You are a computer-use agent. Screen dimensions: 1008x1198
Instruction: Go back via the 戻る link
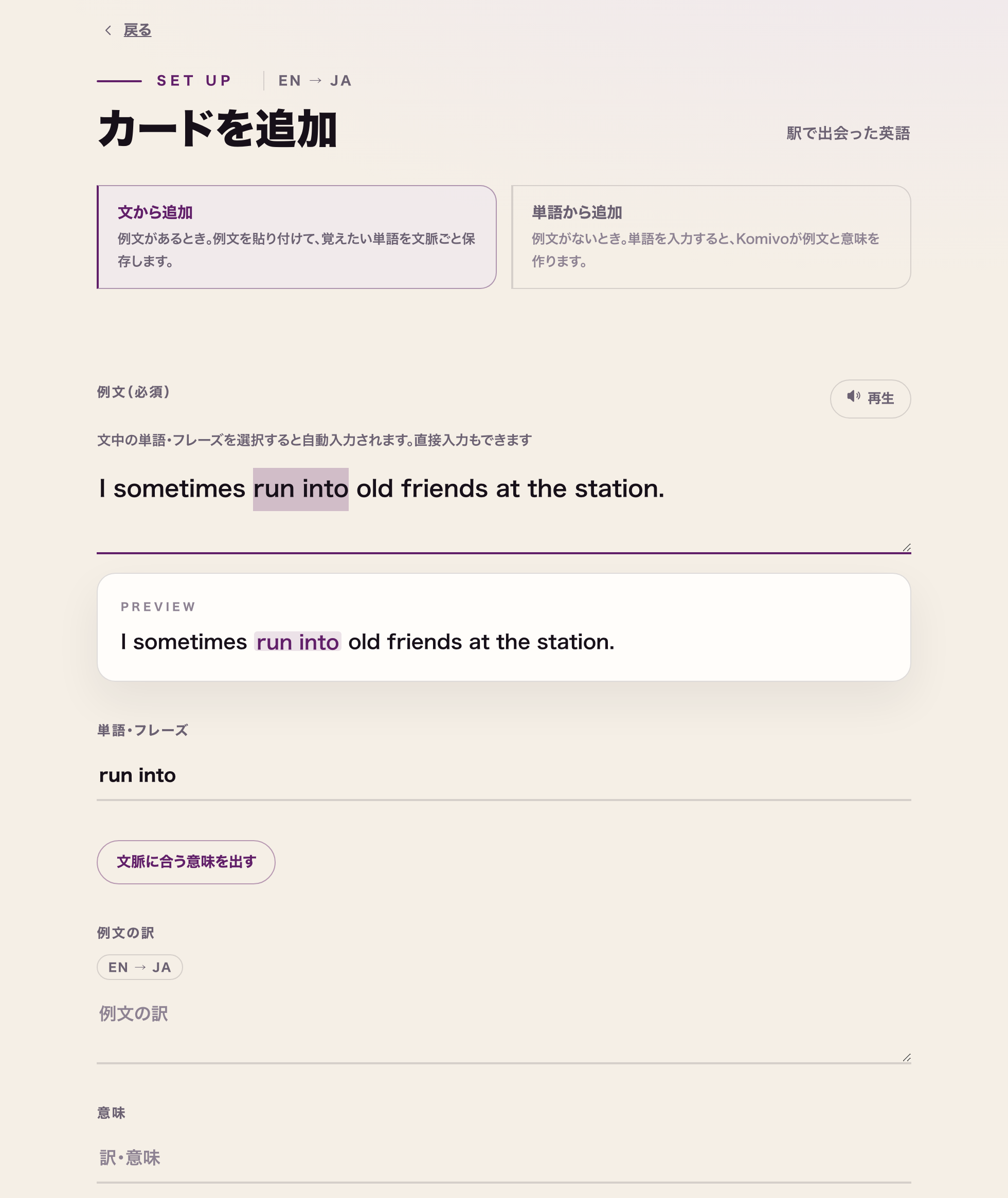138,30
